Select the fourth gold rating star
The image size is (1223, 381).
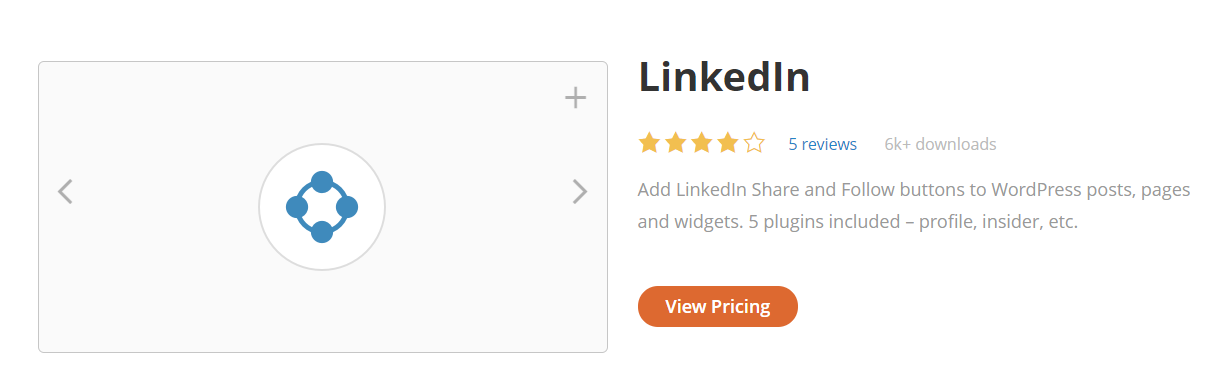(x=728, y=143)
